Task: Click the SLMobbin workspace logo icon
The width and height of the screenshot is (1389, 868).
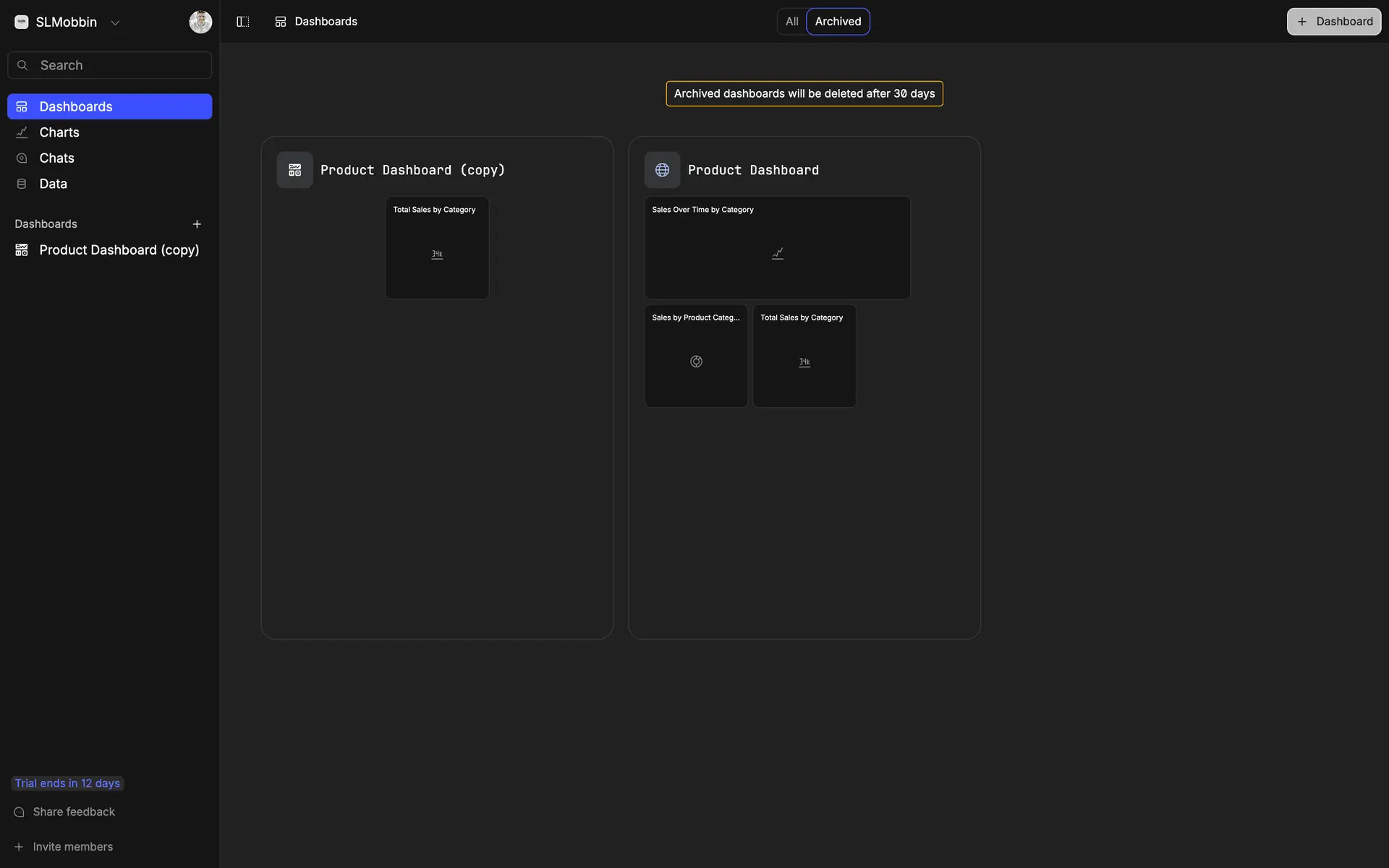Action: point(22,22)
